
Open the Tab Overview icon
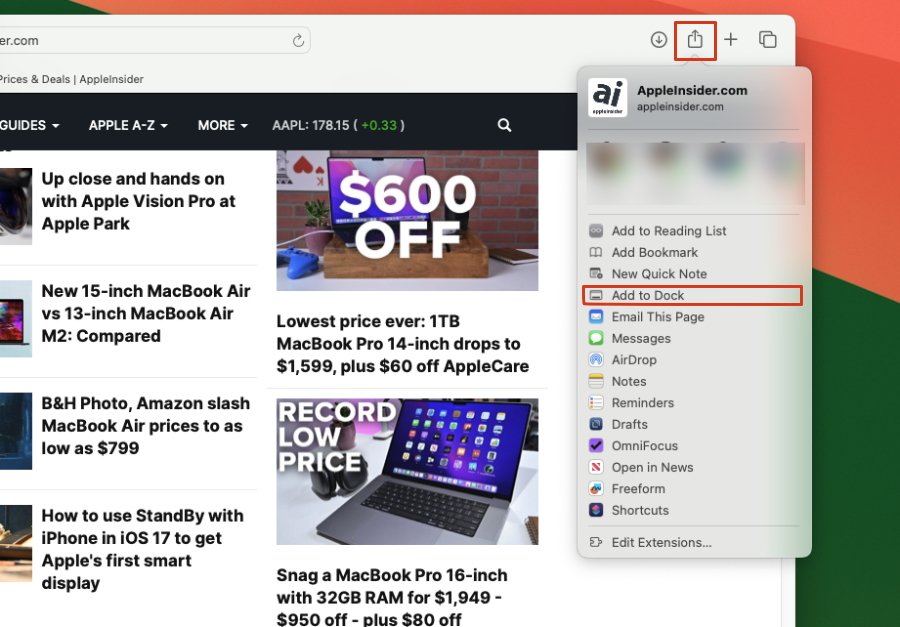click(767, 40)
